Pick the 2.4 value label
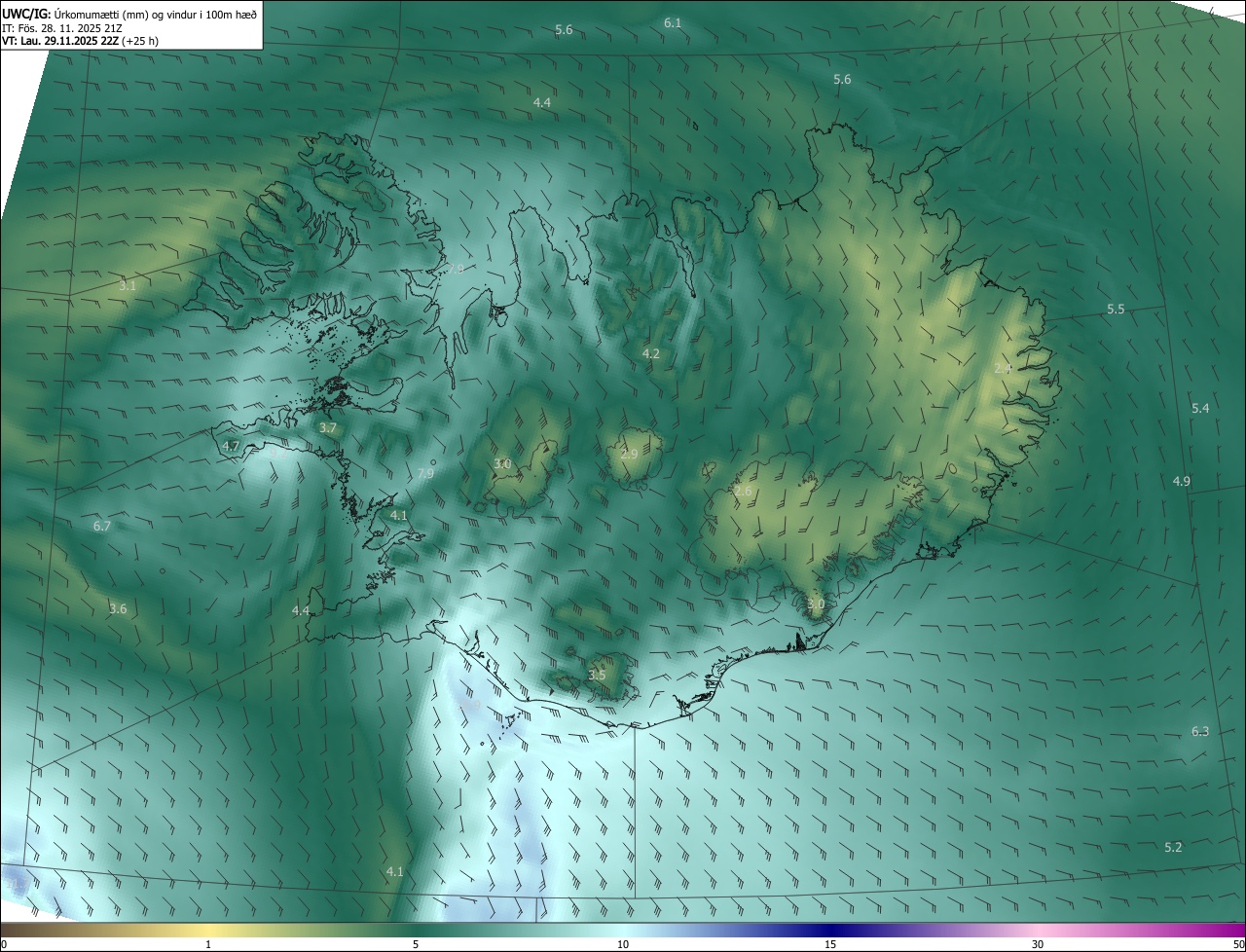 pos(1004,369)
